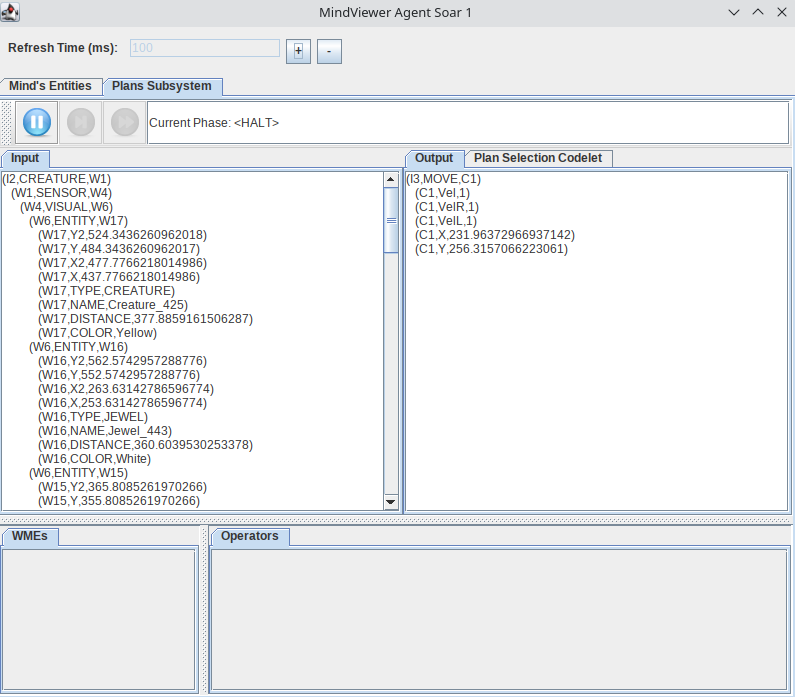The width and height of the screenshot is (795, 697).
Task: Click the application icon in title bar
Action: 10,11
